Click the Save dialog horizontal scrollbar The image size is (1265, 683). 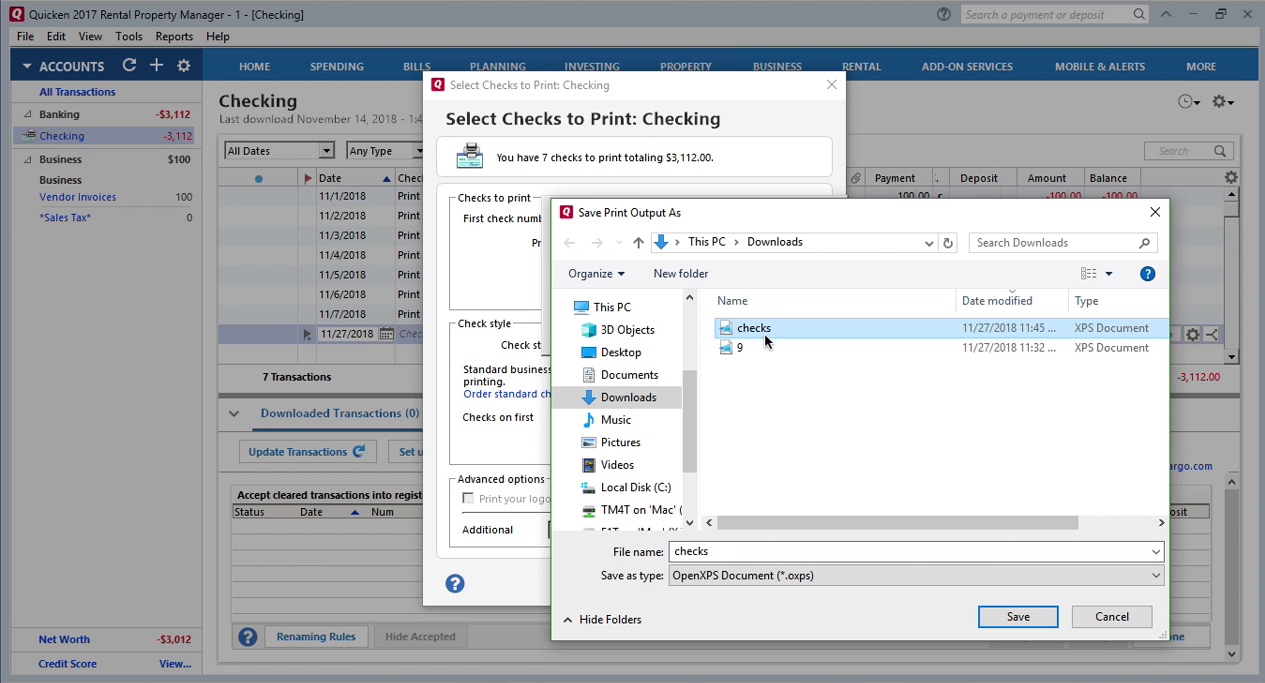[897, 523]
